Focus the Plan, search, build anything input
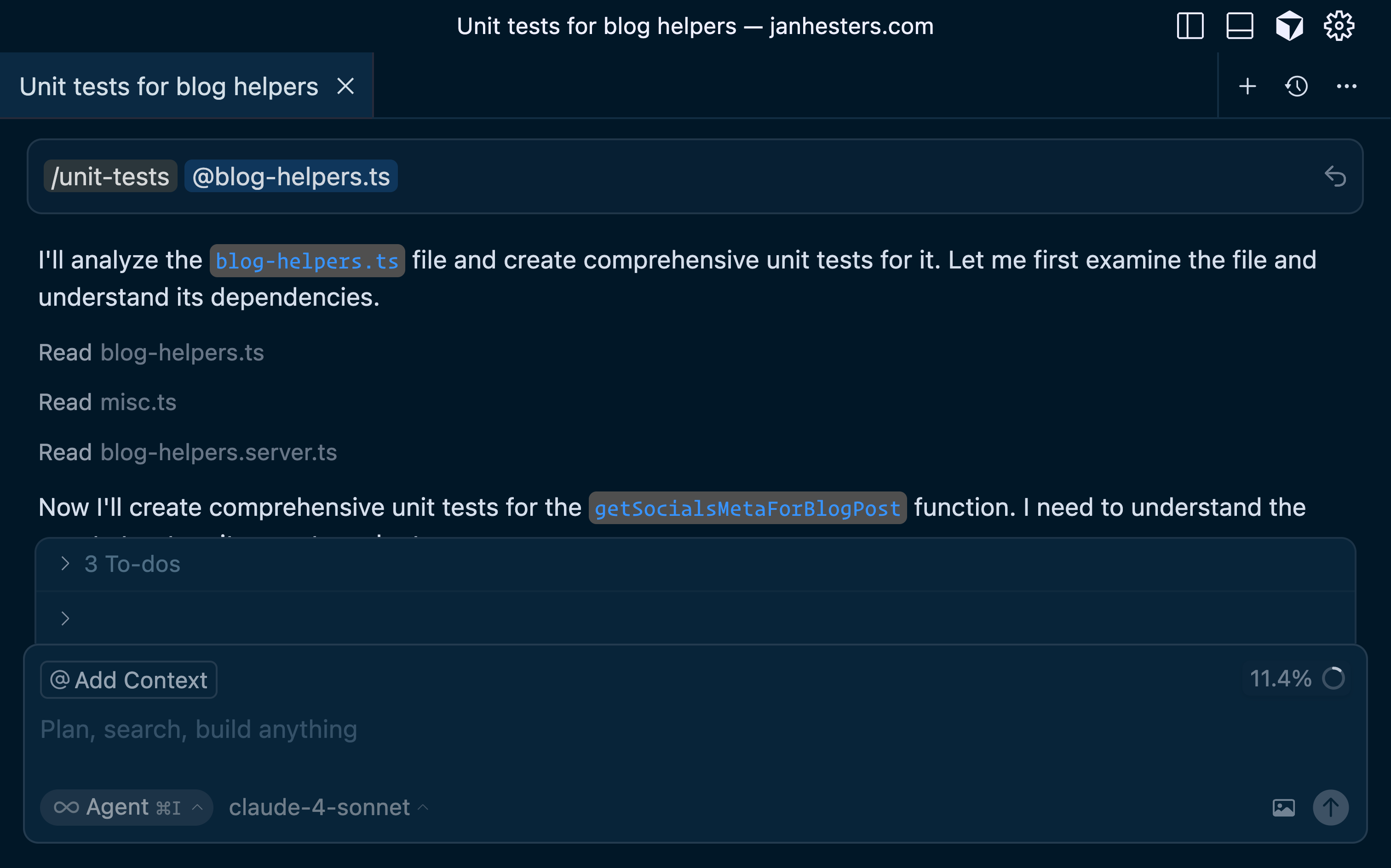The height and width of the screenshot is (868, 1391). click(402, 730)
